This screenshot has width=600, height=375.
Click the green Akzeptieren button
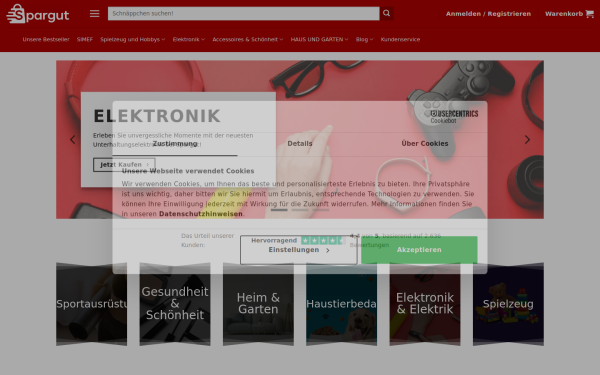click(419, 250)
